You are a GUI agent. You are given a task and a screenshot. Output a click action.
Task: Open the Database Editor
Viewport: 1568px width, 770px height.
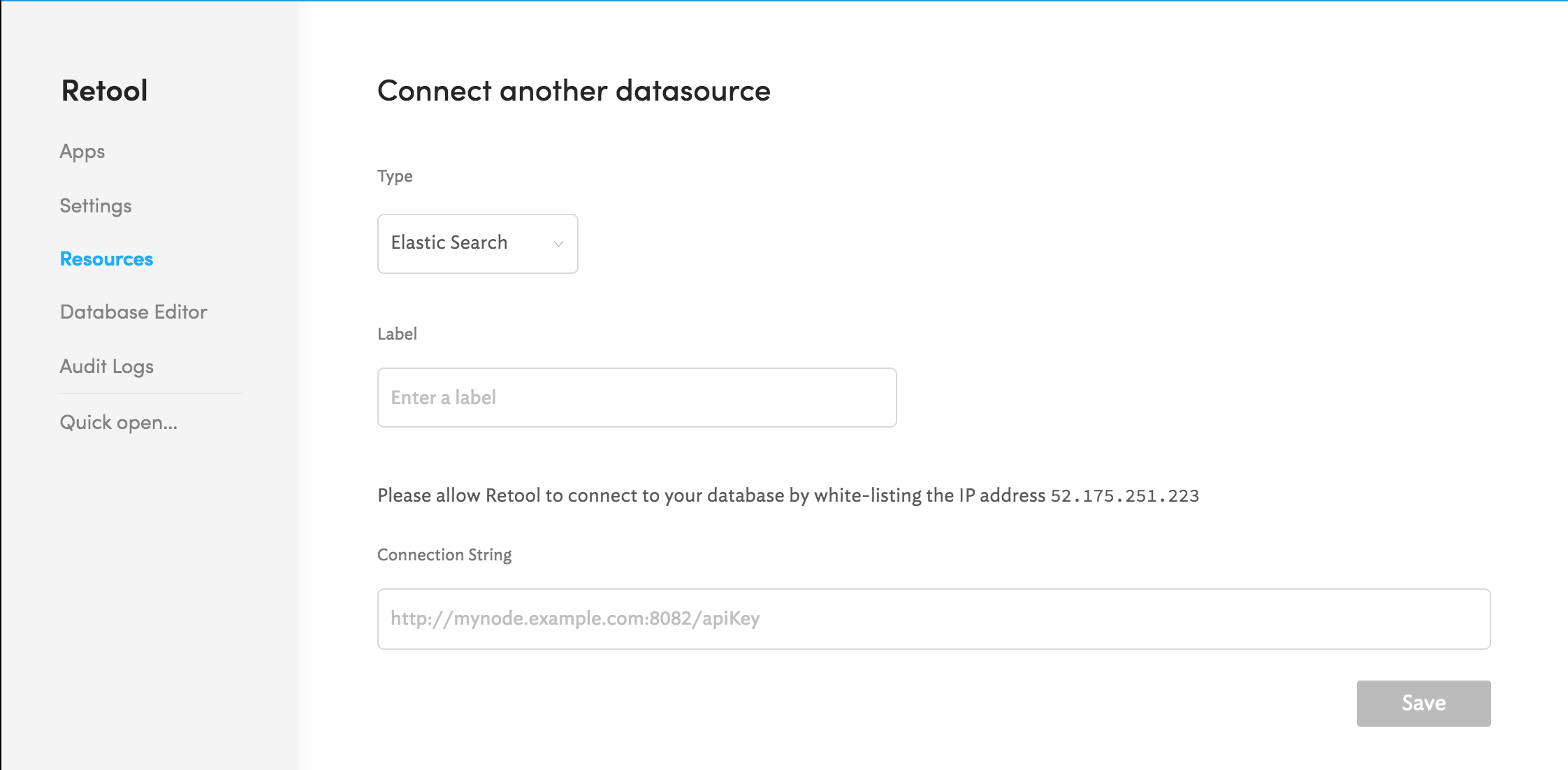pos(133,312)
